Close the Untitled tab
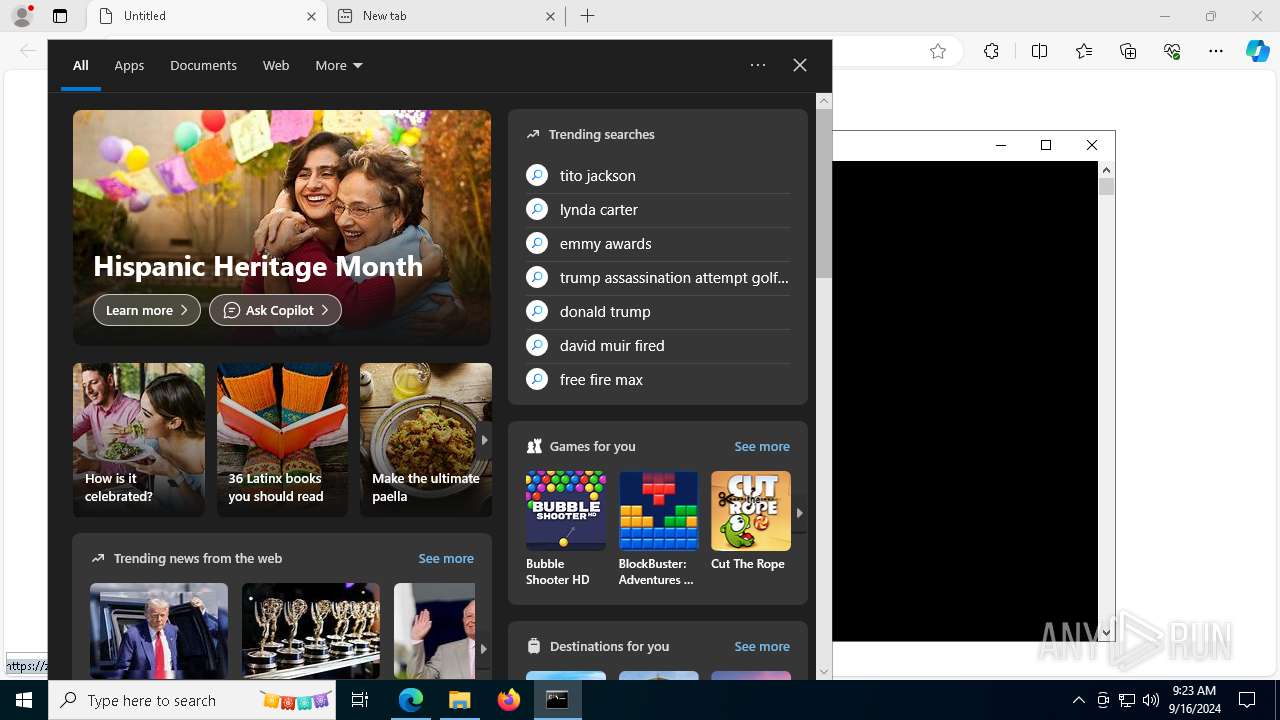This screenshot has width=1280, height=720. tap(311, 16)
